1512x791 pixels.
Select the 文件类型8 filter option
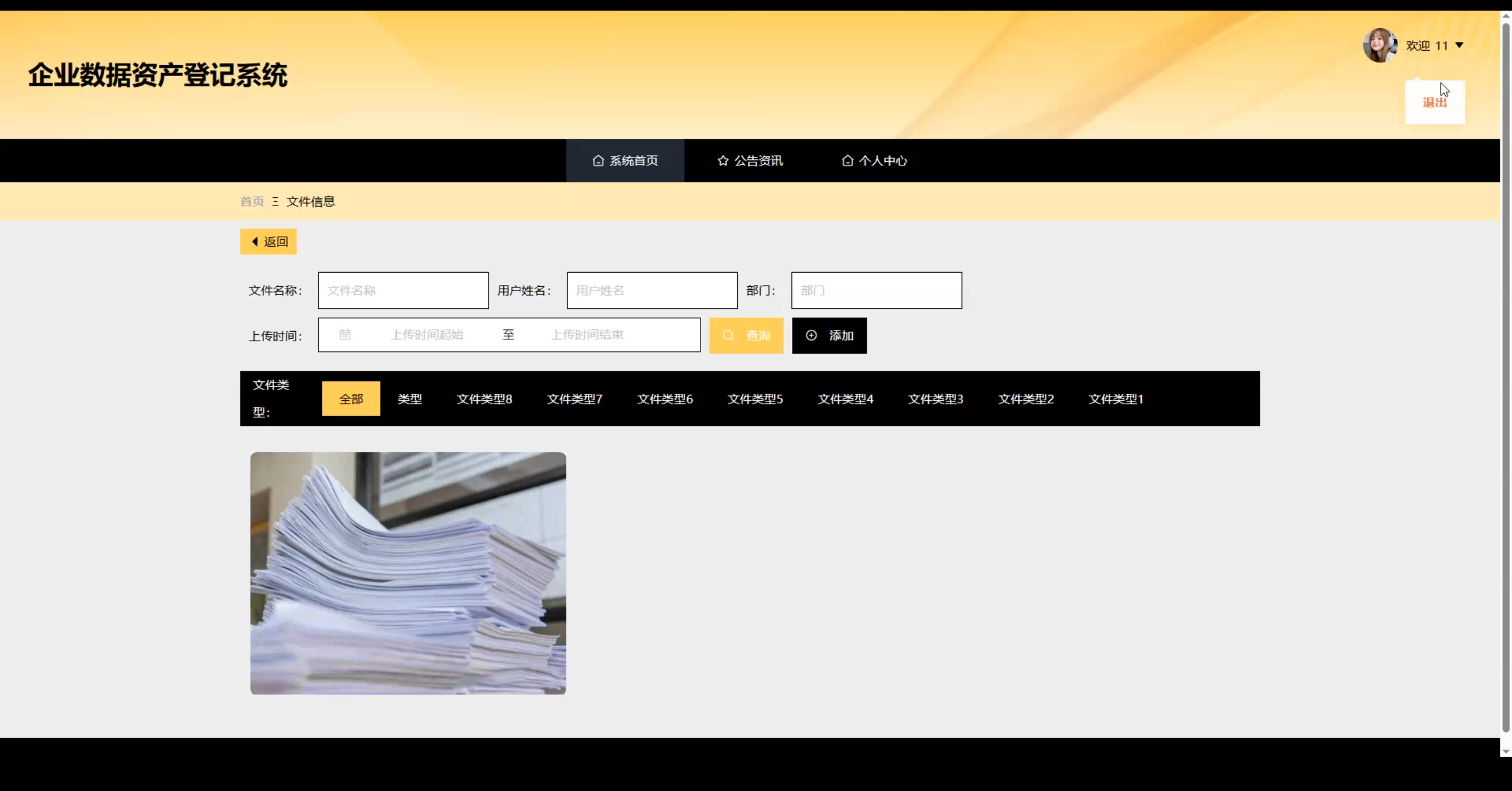(x=484, y=398)
